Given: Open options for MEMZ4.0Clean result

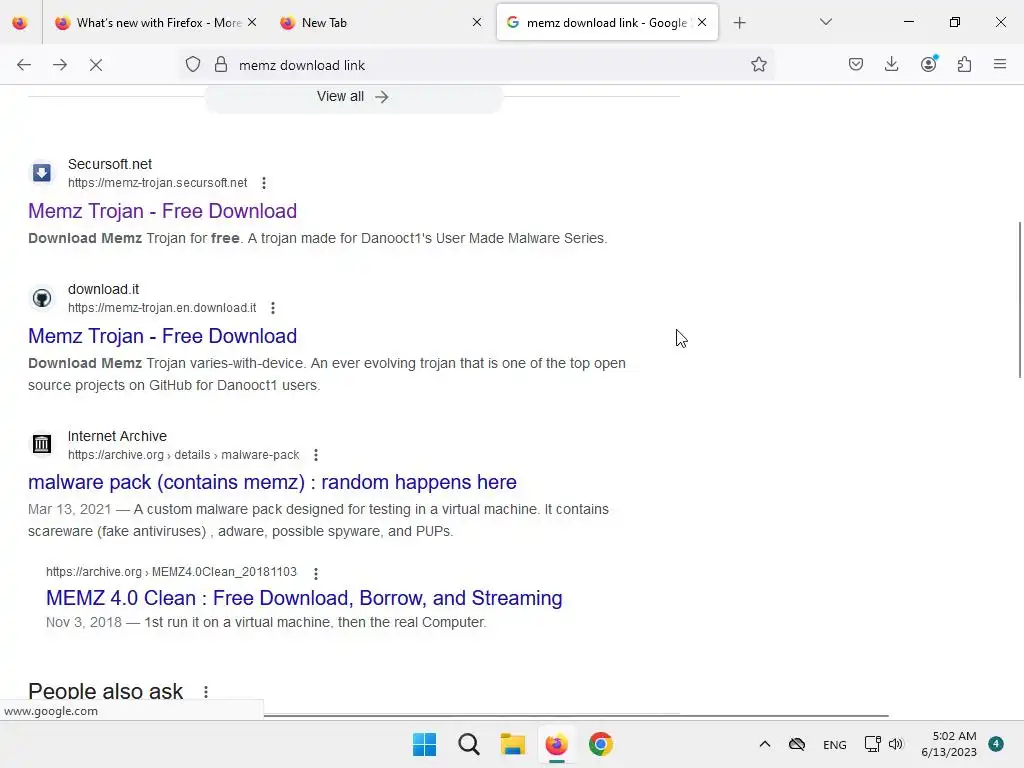Looking at the screenshot, I should [x=316, y=573].
